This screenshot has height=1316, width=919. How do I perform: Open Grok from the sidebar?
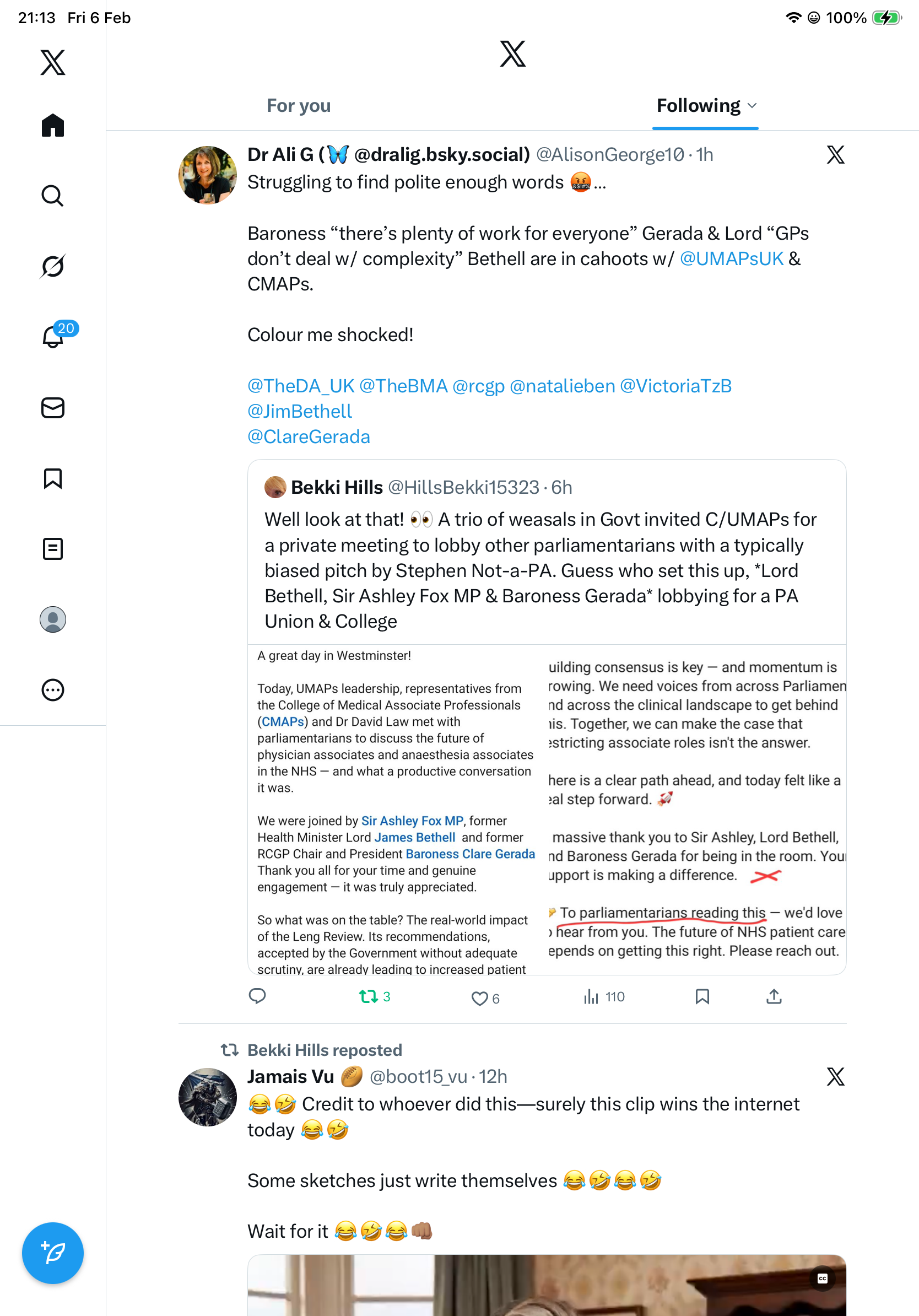tap(53, 266)
